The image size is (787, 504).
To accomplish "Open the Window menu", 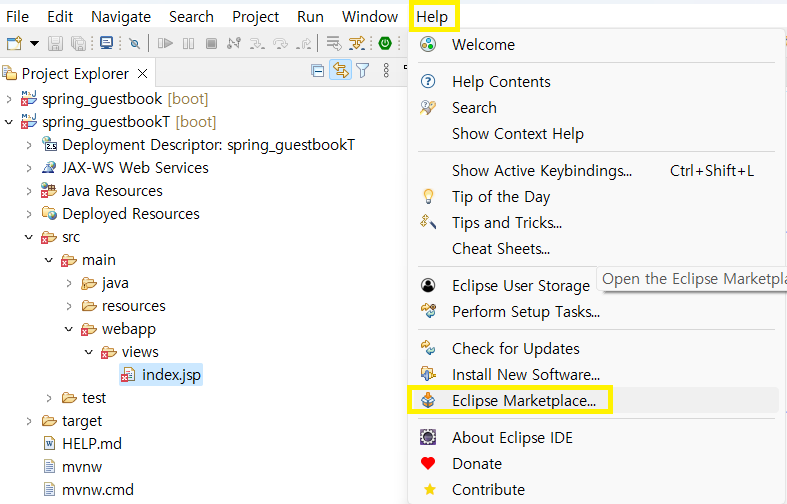I will [x=370, y=17].
